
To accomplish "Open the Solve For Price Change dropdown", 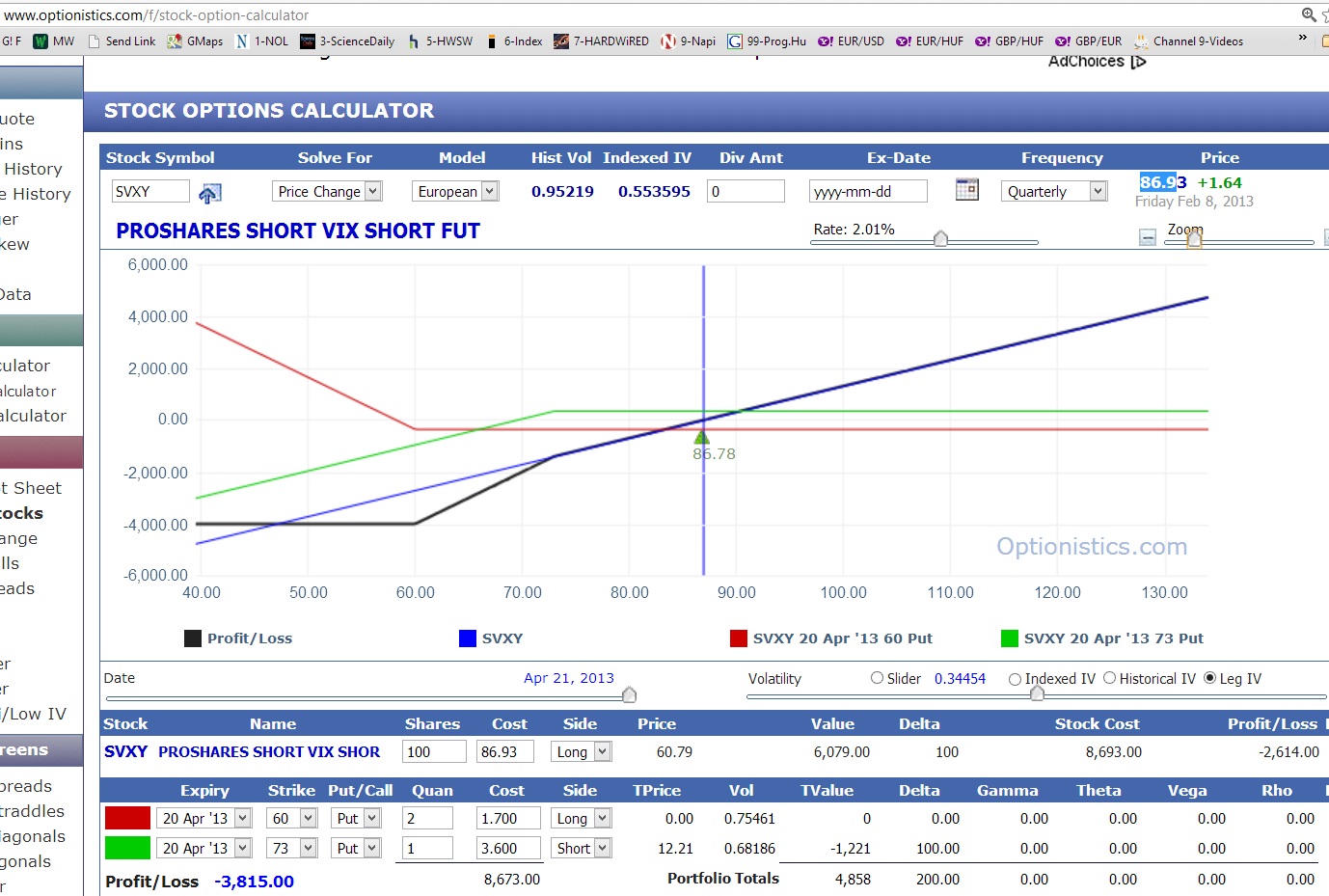I will 327,191.
